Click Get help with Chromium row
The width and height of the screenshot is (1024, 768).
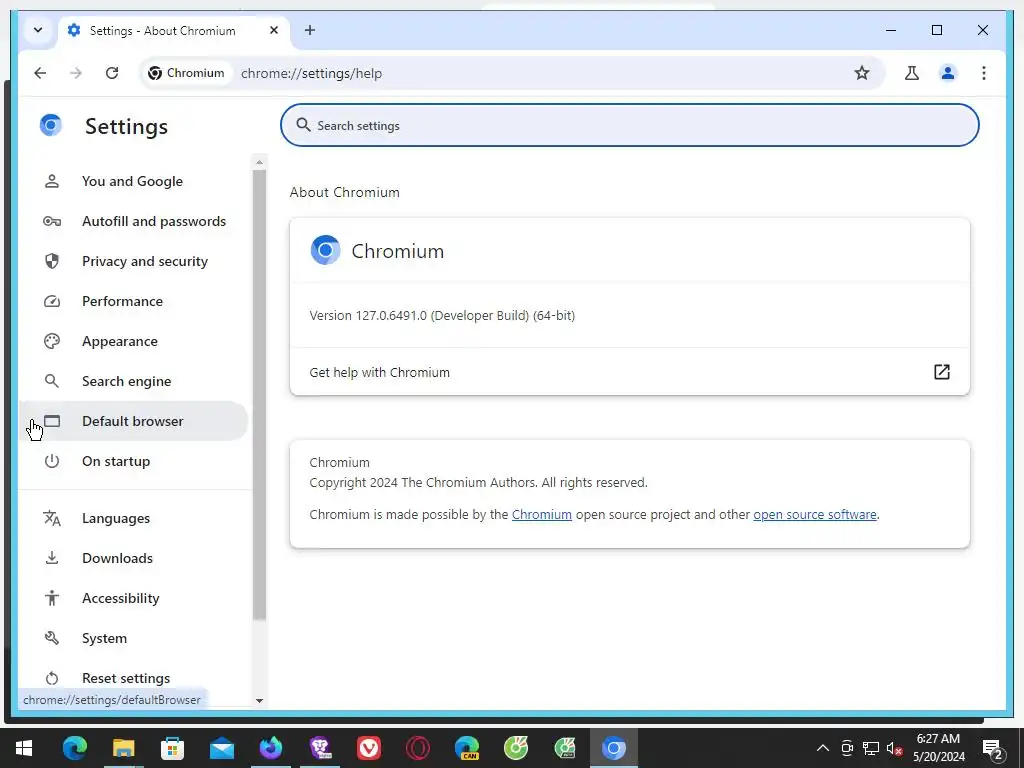point(630,372)
